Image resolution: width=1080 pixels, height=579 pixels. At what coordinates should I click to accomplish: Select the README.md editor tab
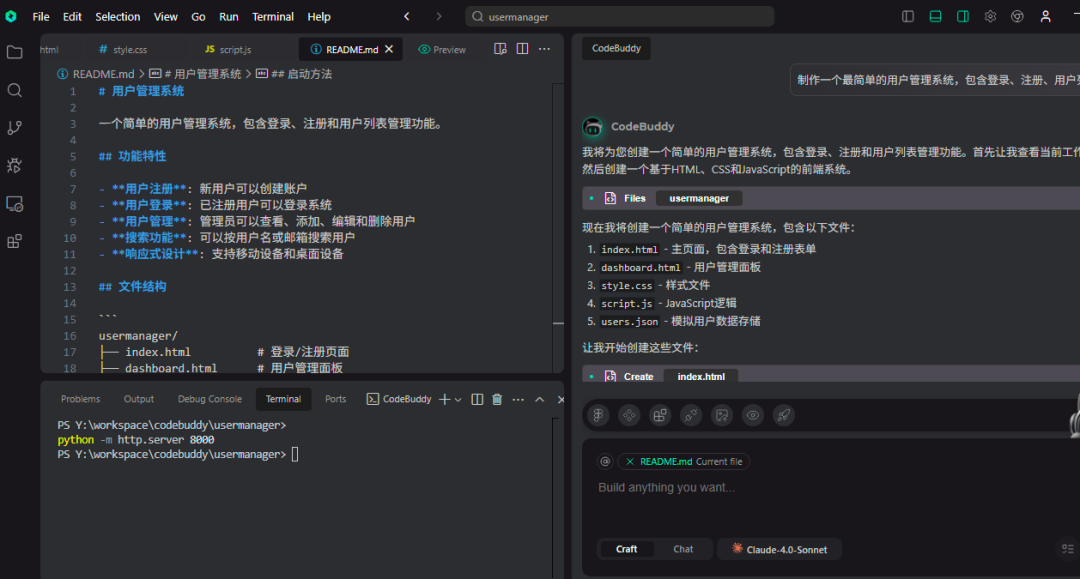pos(352,50)
